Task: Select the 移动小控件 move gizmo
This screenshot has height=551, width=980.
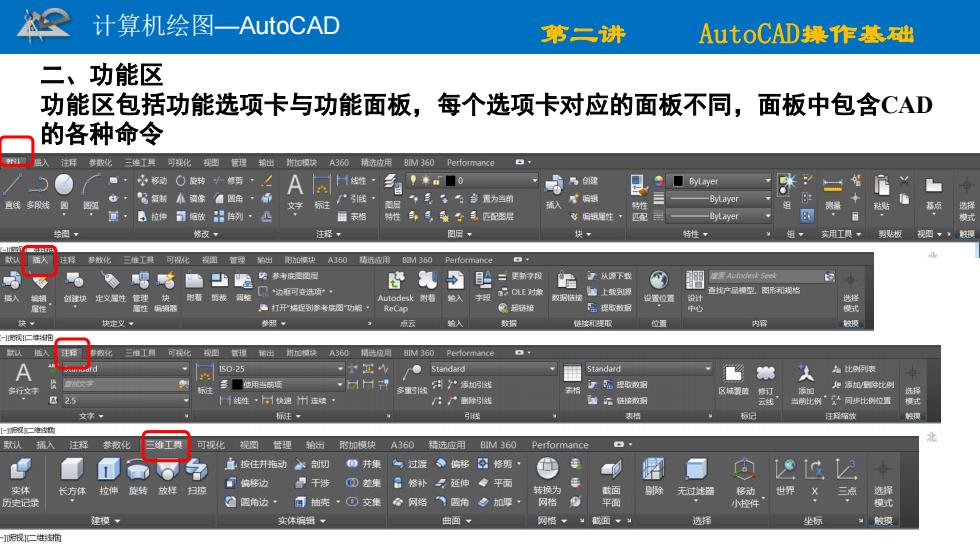Action: click(744, 482)
